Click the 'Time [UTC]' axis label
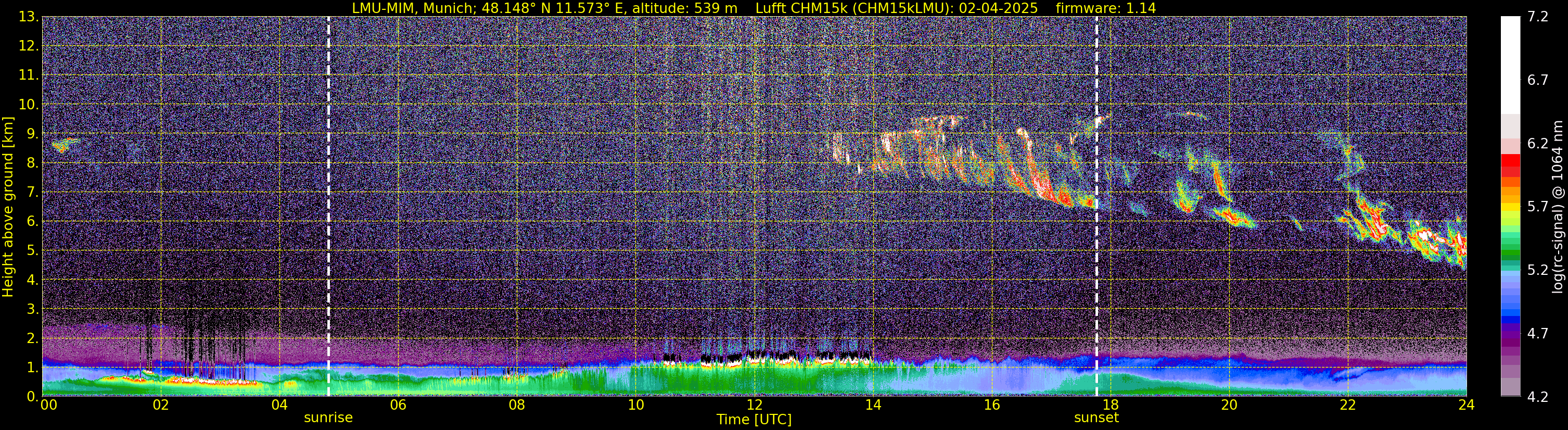Image resolution: width=1568 pixels, height=430 pixels. coord(754,420)
